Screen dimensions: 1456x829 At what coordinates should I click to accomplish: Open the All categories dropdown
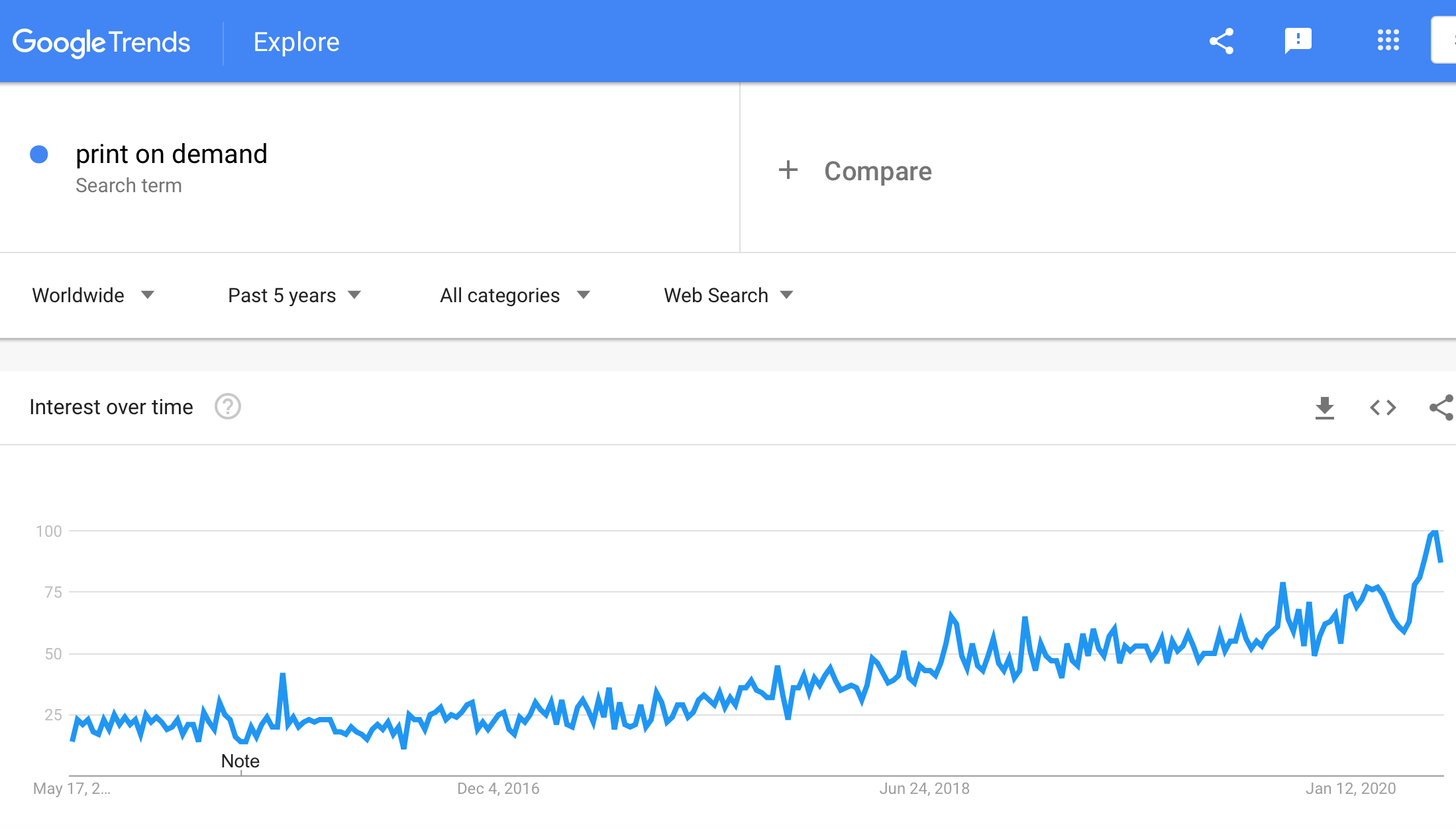coord(515,295)
